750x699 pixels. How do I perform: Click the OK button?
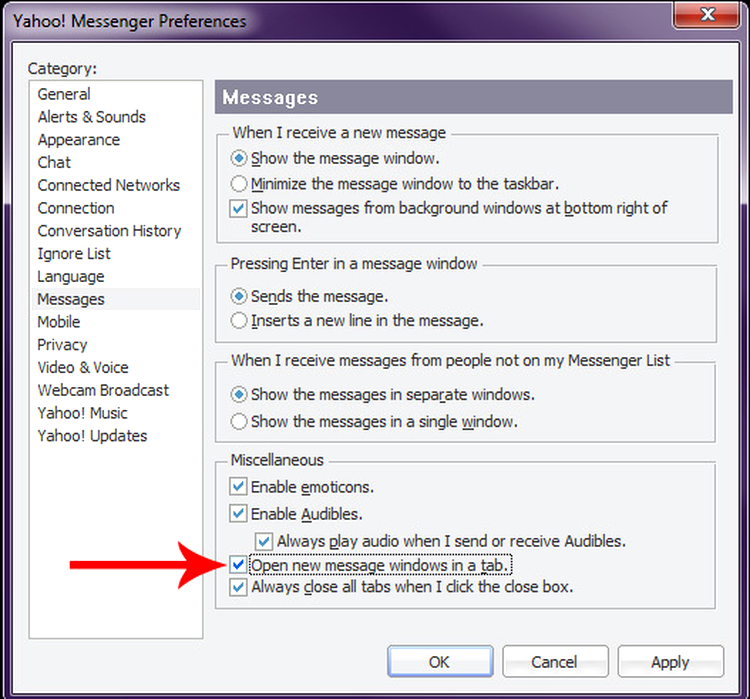pyautogui.click(x=440, y=662)
